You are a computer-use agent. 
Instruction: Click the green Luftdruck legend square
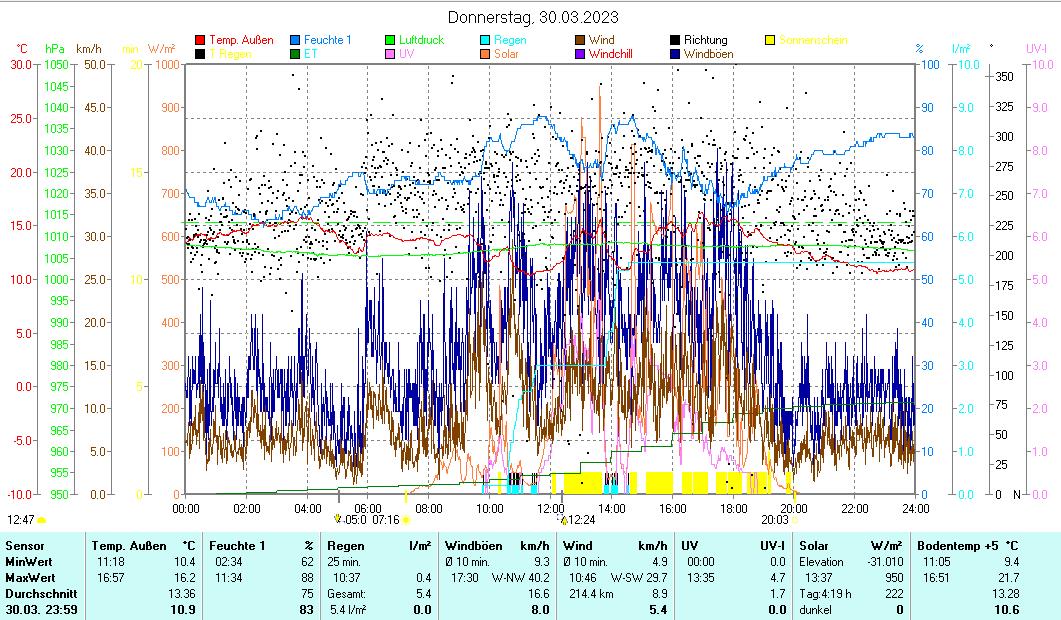tap(392, 40)
